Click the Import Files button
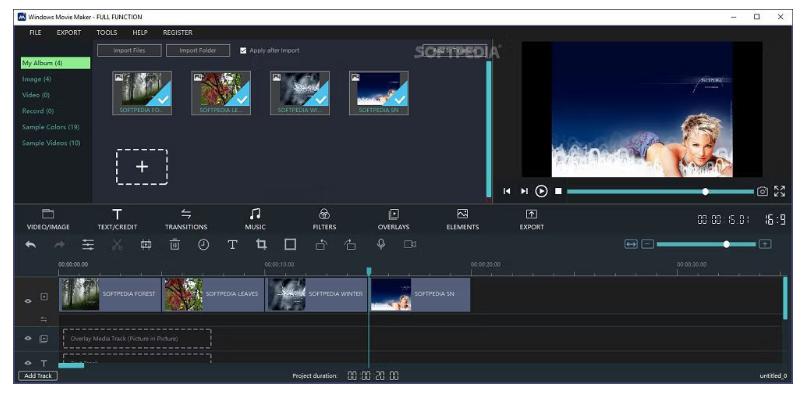 [x=130, y=50]
